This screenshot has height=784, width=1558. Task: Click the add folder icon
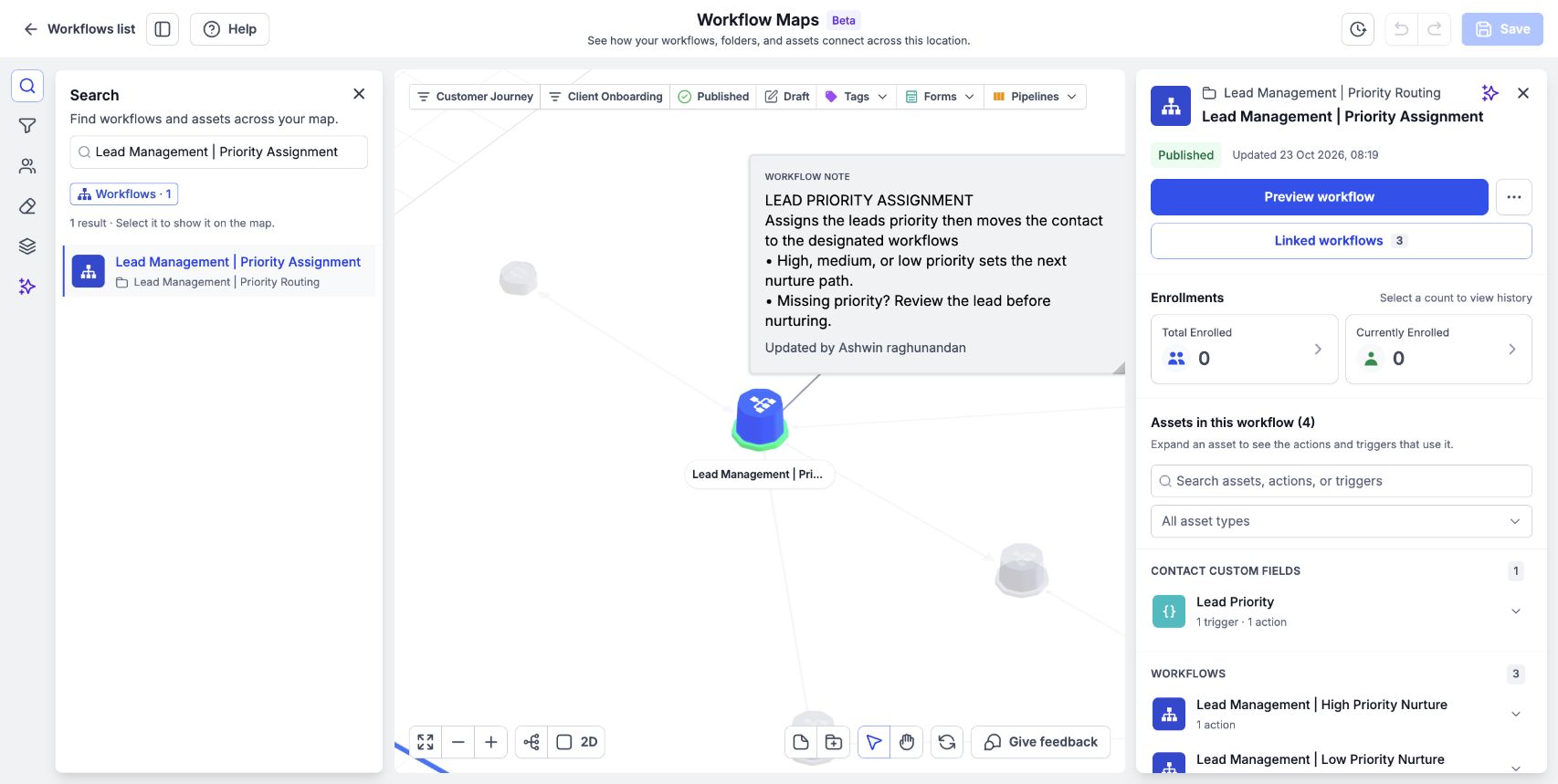click(x=834, y=742)
